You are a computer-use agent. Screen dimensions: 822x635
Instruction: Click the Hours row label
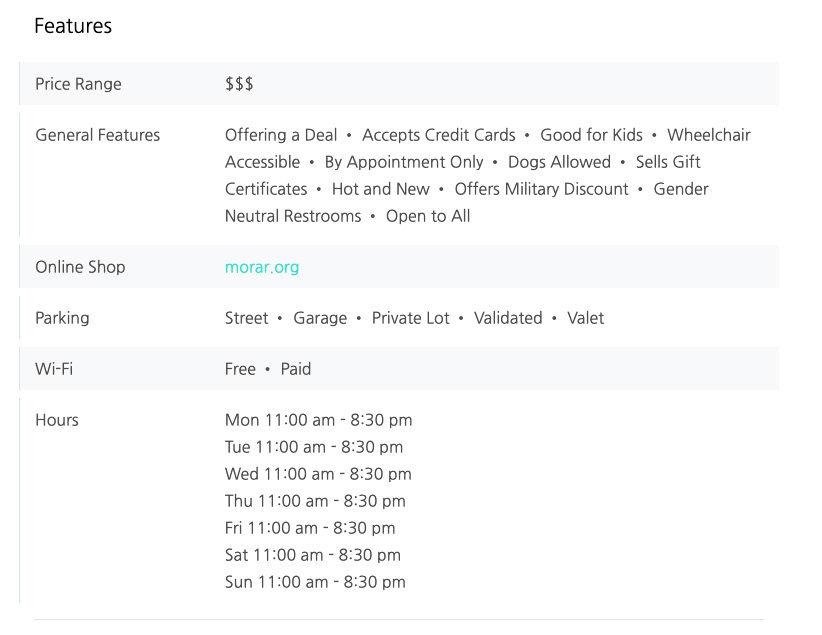pos(56,420)
